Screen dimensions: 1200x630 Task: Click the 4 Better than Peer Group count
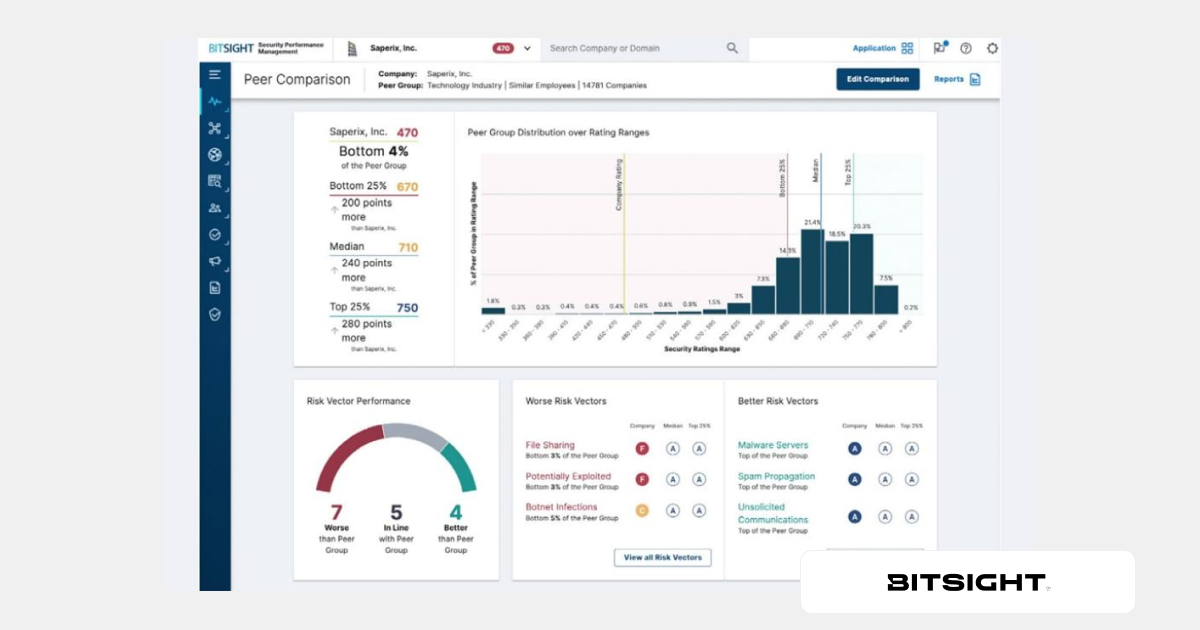coord(456,513)
